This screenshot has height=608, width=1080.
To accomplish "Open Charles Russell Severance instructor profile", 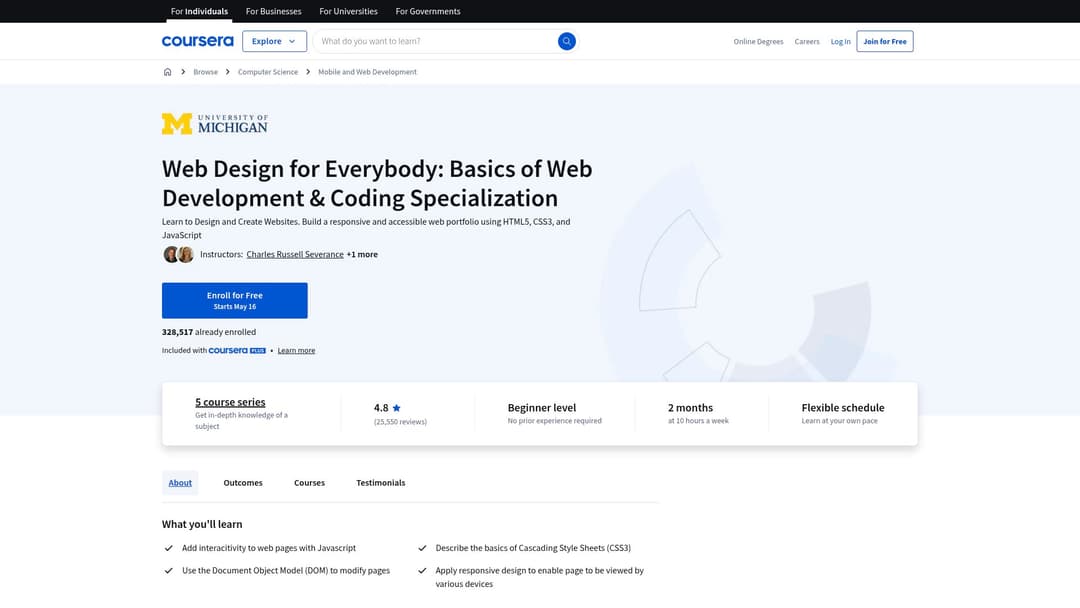I will [295, 254].
